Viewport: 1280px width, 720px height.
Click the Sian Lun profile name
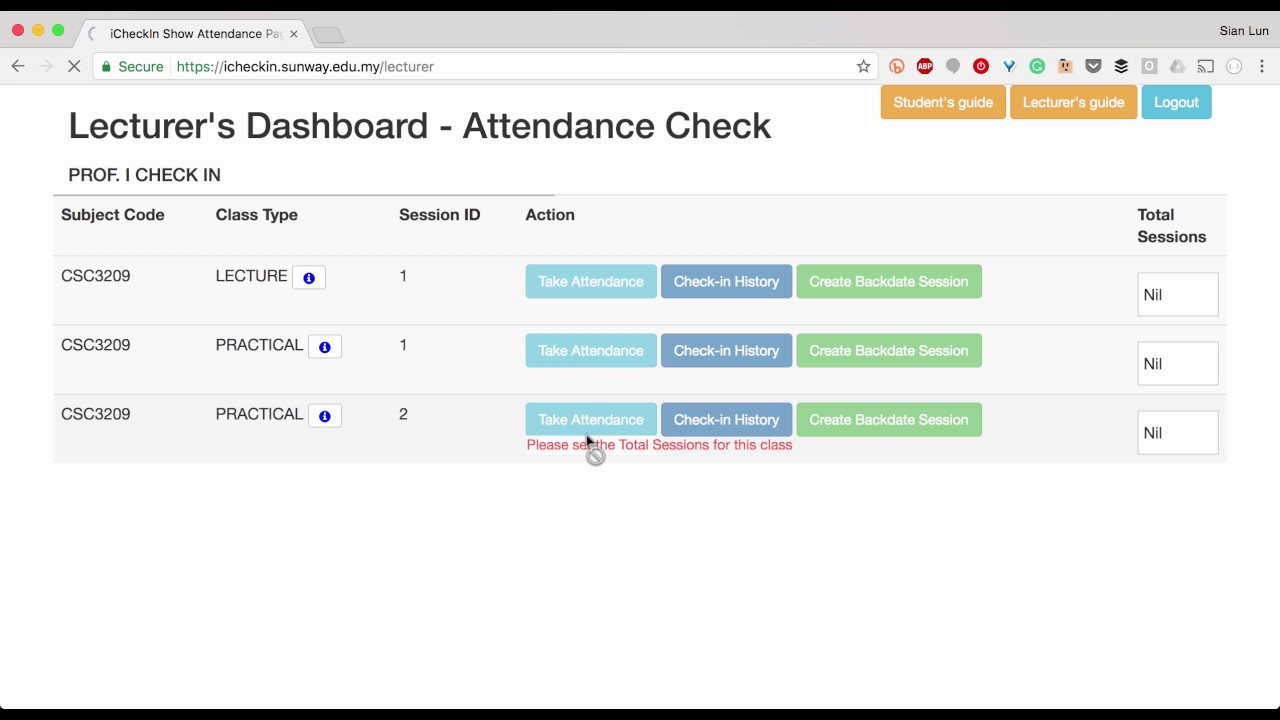point(1244,31)
